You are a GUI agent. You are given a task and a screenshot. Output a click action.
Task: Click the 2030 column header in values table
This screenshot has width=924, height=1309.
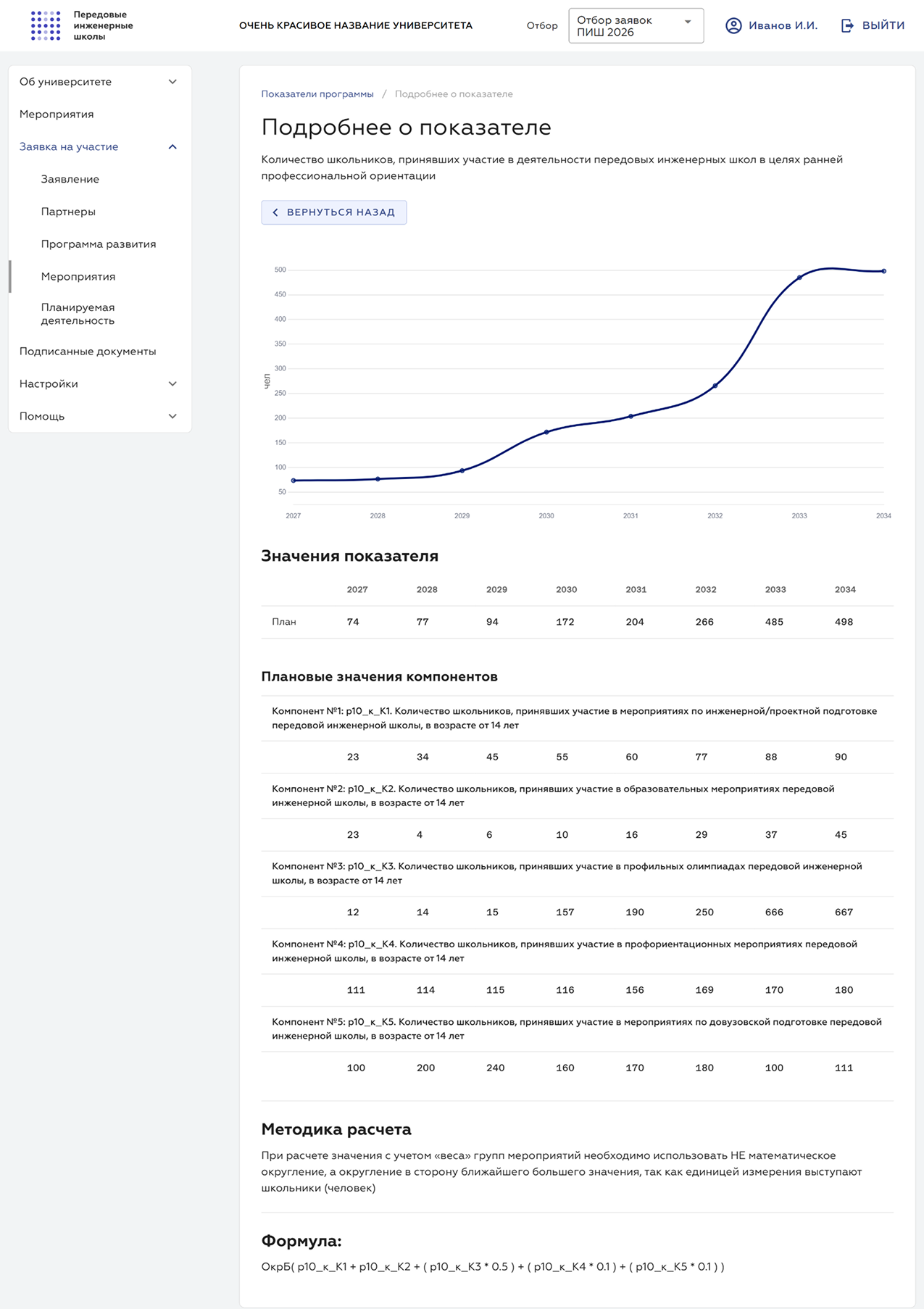[567, 590]
